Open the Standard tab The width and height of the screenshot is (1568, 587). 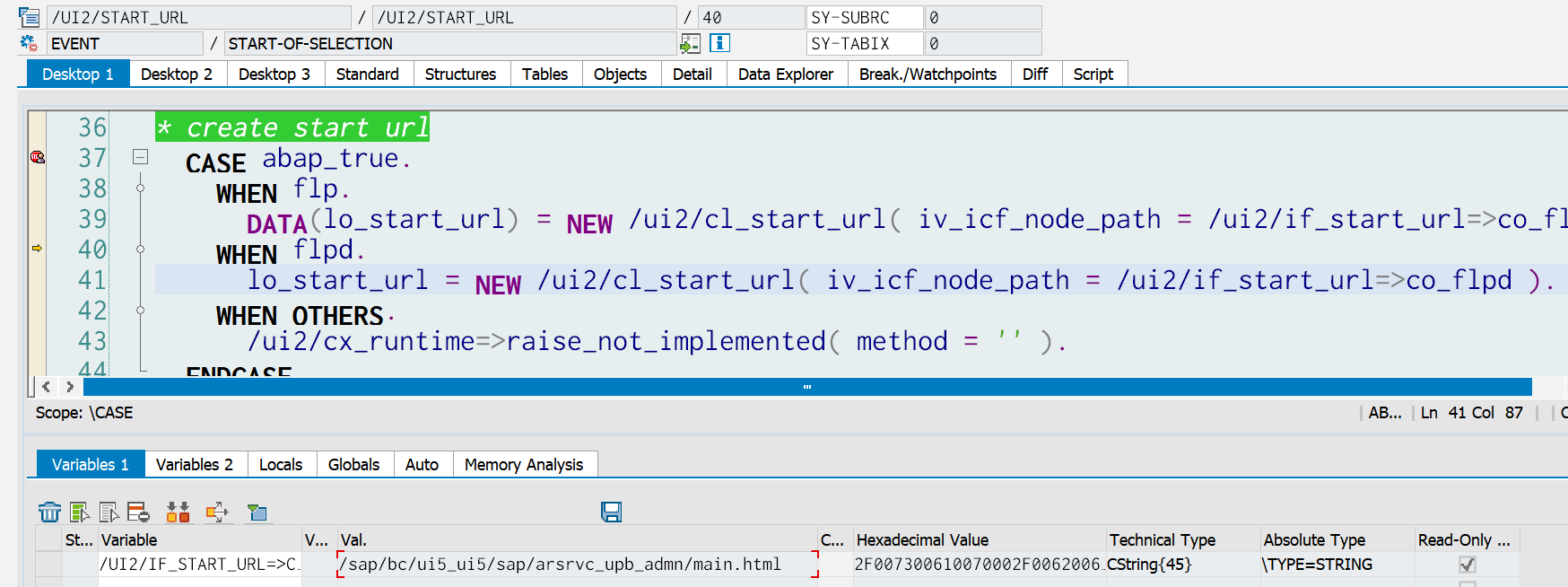tap(368, 74)
